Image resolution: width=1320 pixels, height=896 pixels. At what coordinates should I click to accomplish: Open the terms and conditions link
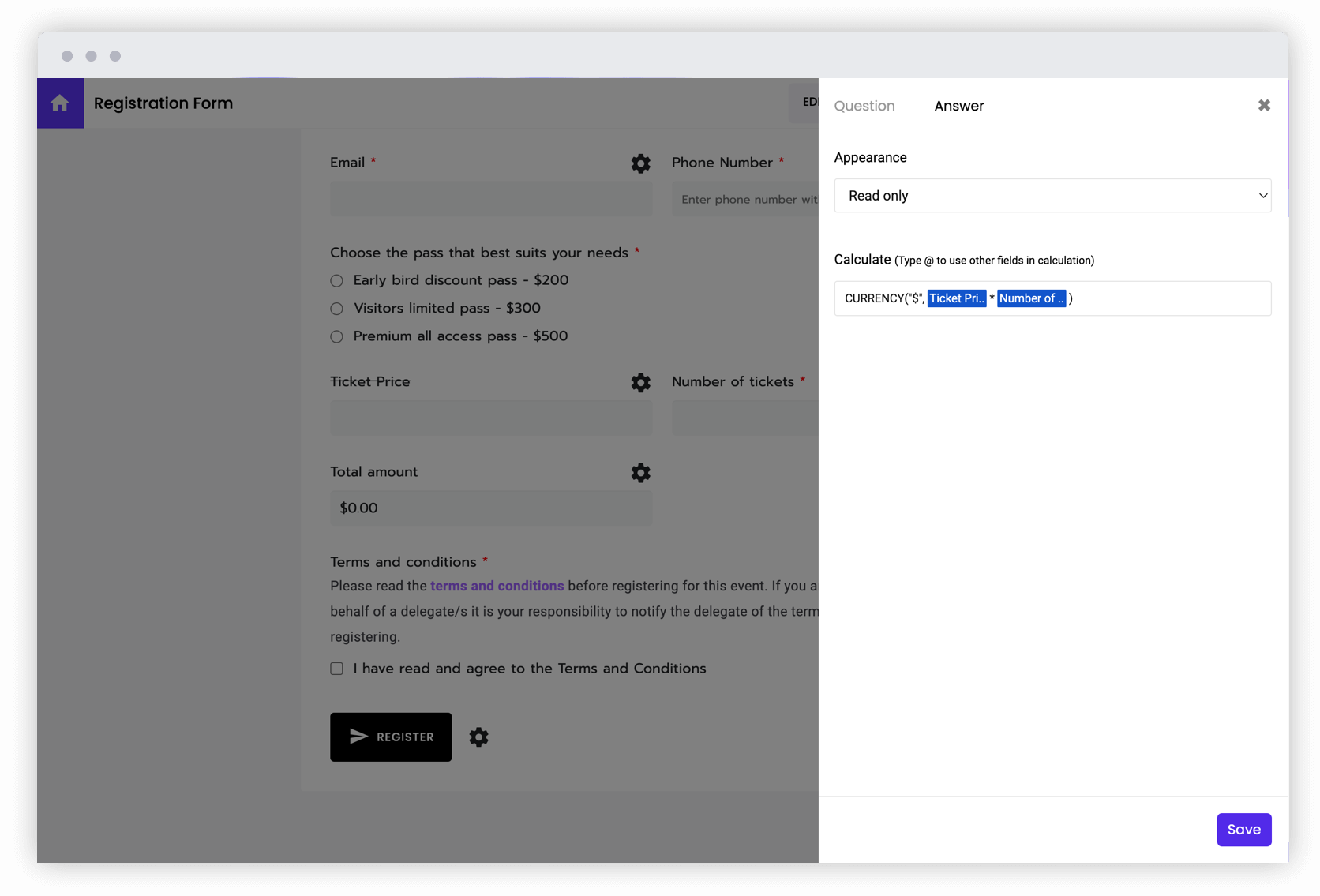pyautogui.click(x=497, y=586)
